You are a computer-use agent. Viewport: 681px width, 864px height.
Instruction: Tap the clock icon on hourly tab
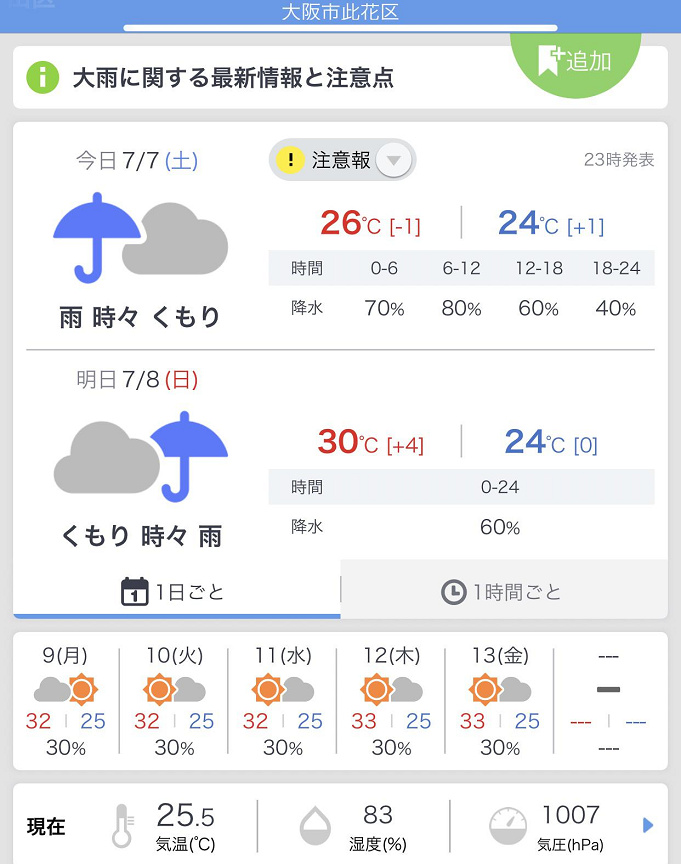pos(454,592)
